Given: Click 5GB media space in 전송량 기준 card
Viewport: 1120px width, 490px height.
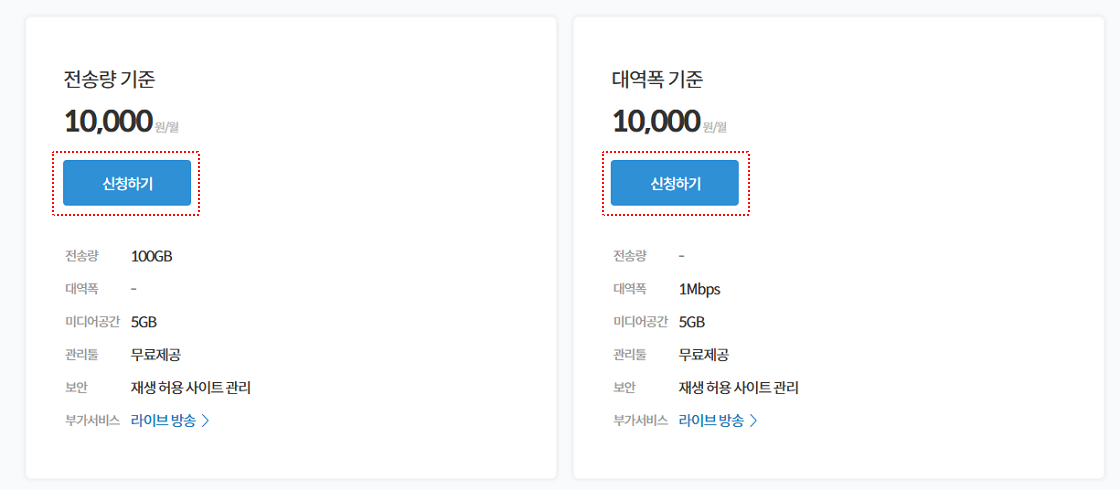Looking at the screenshot, I should pos(144,322).
